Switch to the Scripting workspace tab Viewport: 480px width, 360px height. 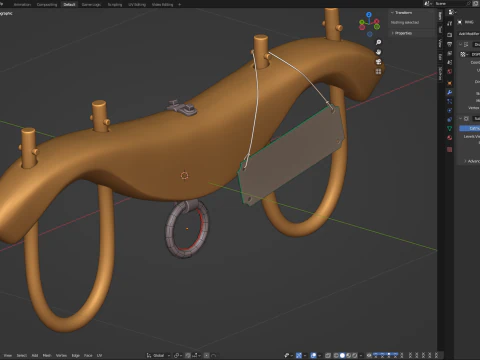pos(115,5)
